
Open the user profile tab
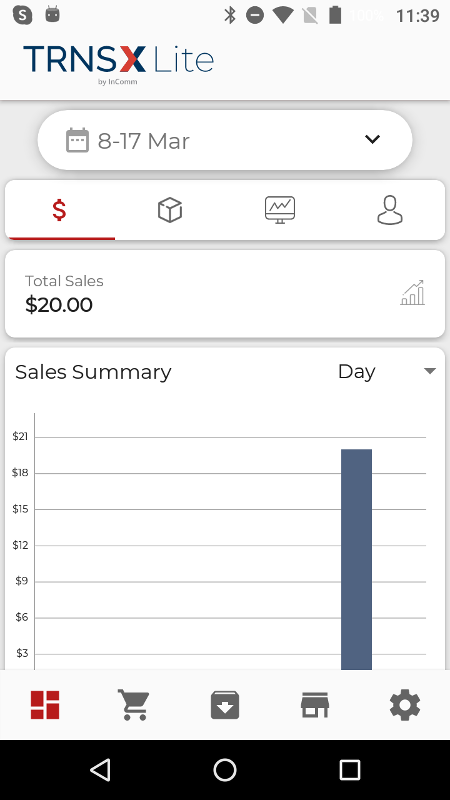coord(390,210)
